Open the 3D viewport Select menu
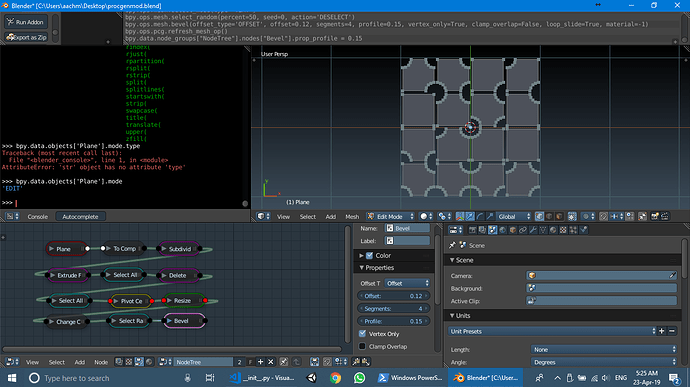Screen dimensions: 690x387 (x=308, y=217)
